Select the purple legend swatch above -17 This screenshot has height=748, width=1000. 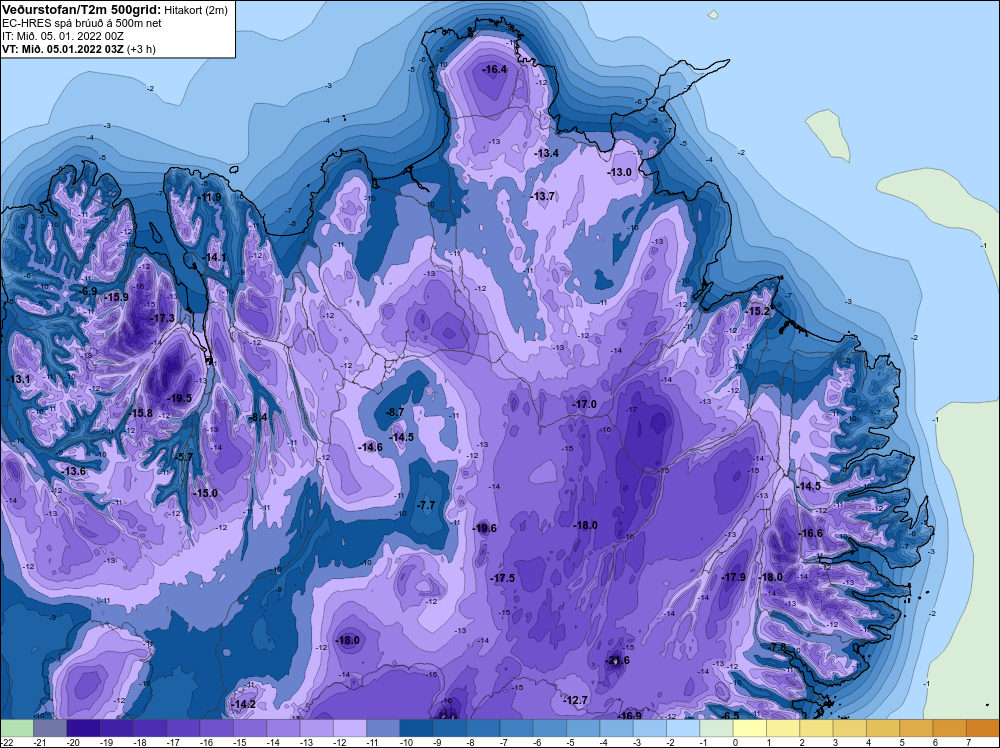click(183, 728)
